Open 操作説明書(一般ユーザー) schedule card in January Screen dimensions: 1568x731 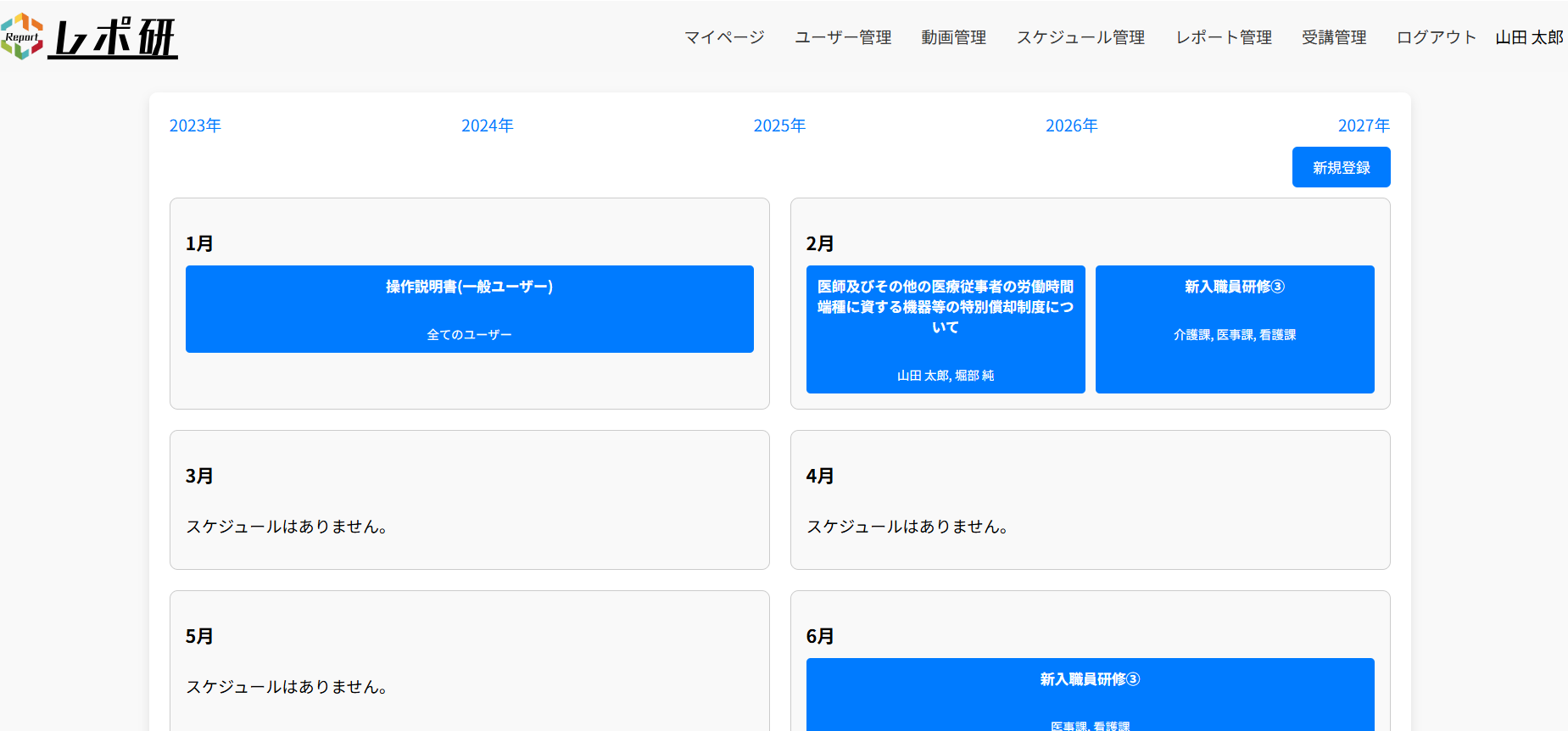tap(469, 309)
